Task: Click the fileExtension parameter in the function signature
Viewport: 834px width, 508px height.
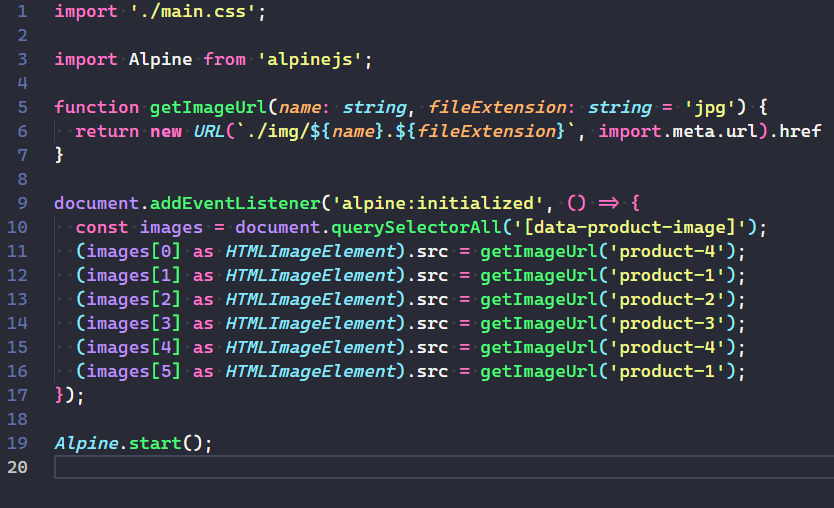Action: click(497, 107)
